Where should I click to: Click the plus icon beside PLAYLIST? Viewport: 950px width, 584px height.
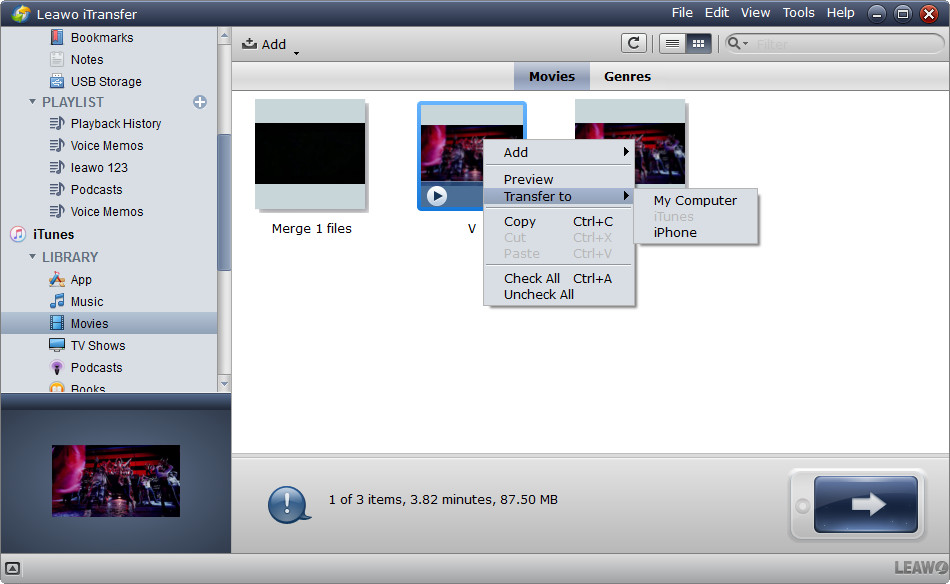(200, 102)
